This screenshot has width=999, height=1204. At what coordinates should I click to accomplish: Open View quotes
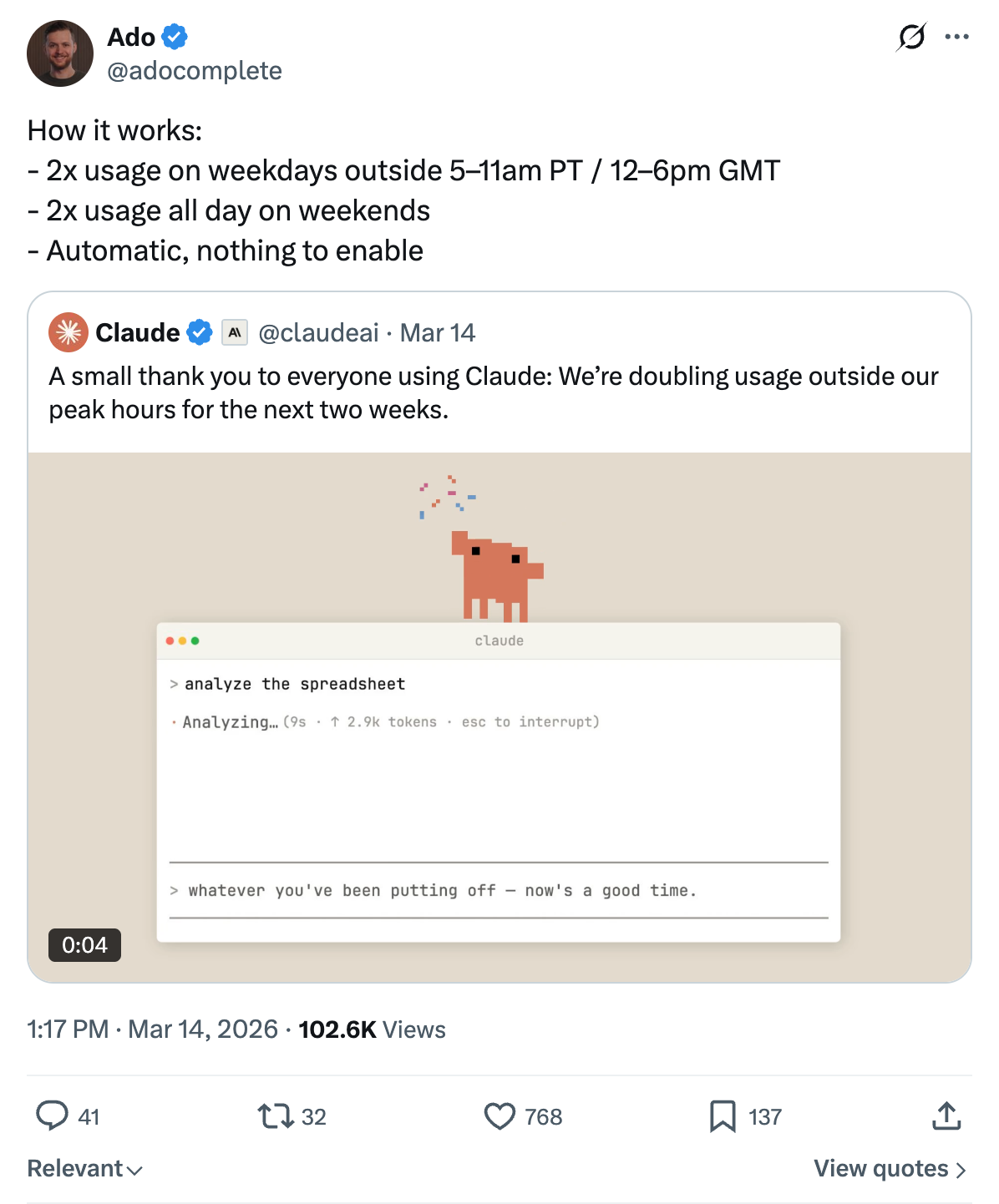tap(890, 1168)
